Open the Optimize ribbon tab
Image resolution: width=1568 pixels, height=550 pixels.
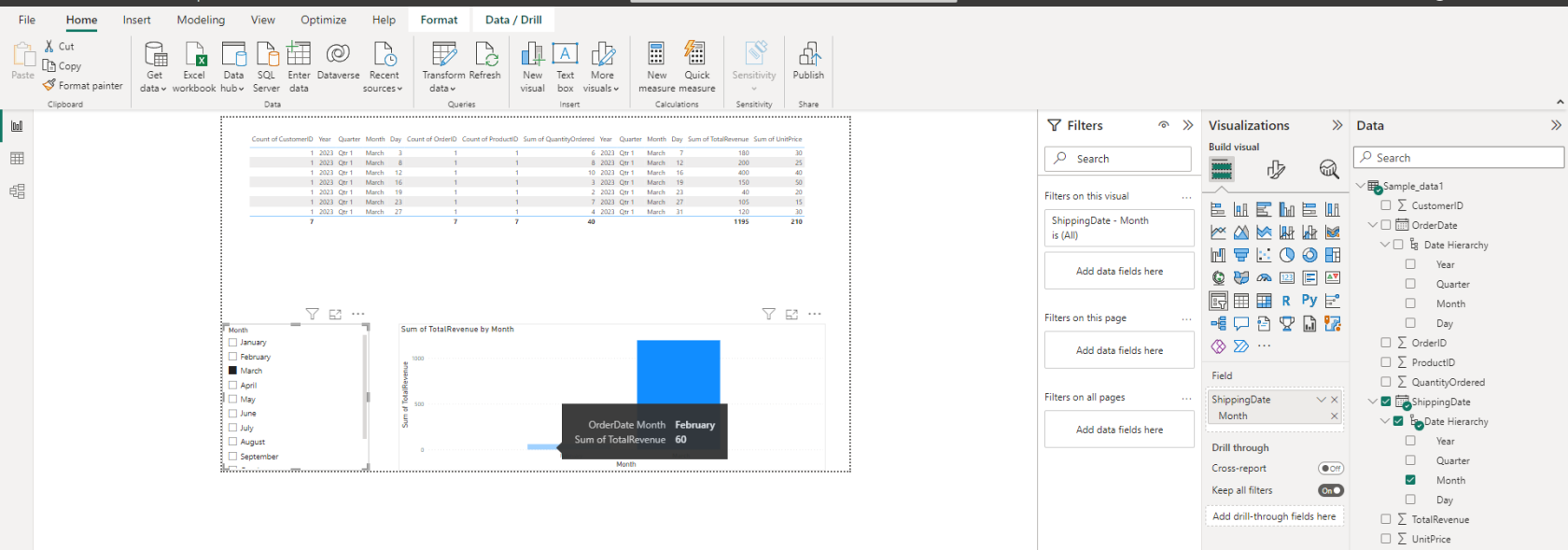point(324,20)
